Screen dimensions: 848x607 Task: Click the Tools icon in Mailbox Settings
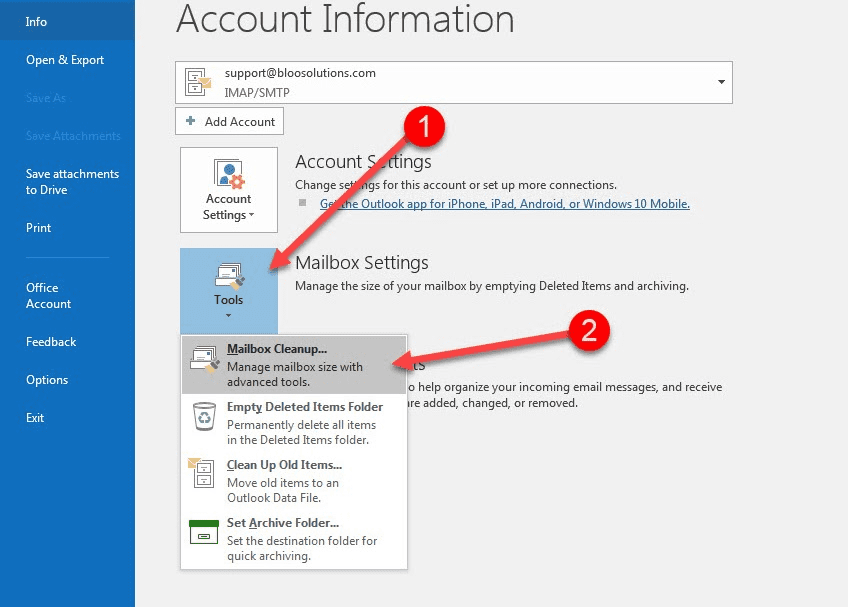[228, 275]
